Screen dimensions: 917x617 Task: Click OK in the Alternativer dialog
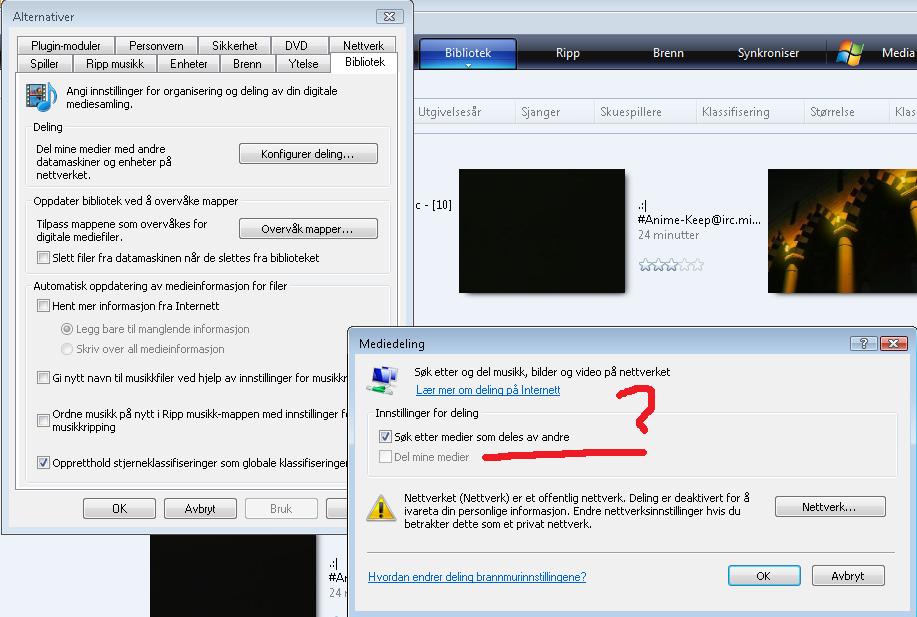point(119,509)
